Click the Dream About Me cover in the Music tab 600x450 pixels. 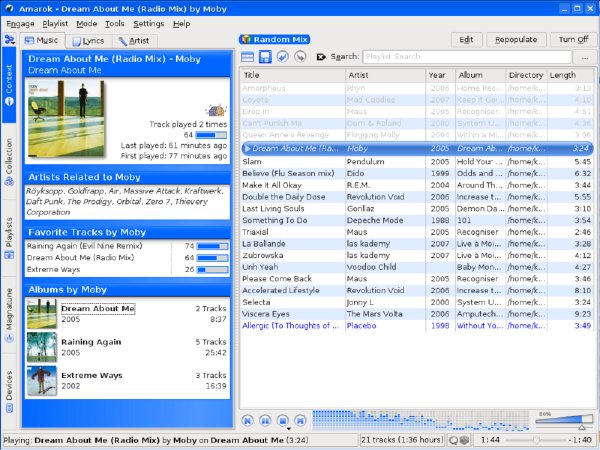(x=66, y=119)
